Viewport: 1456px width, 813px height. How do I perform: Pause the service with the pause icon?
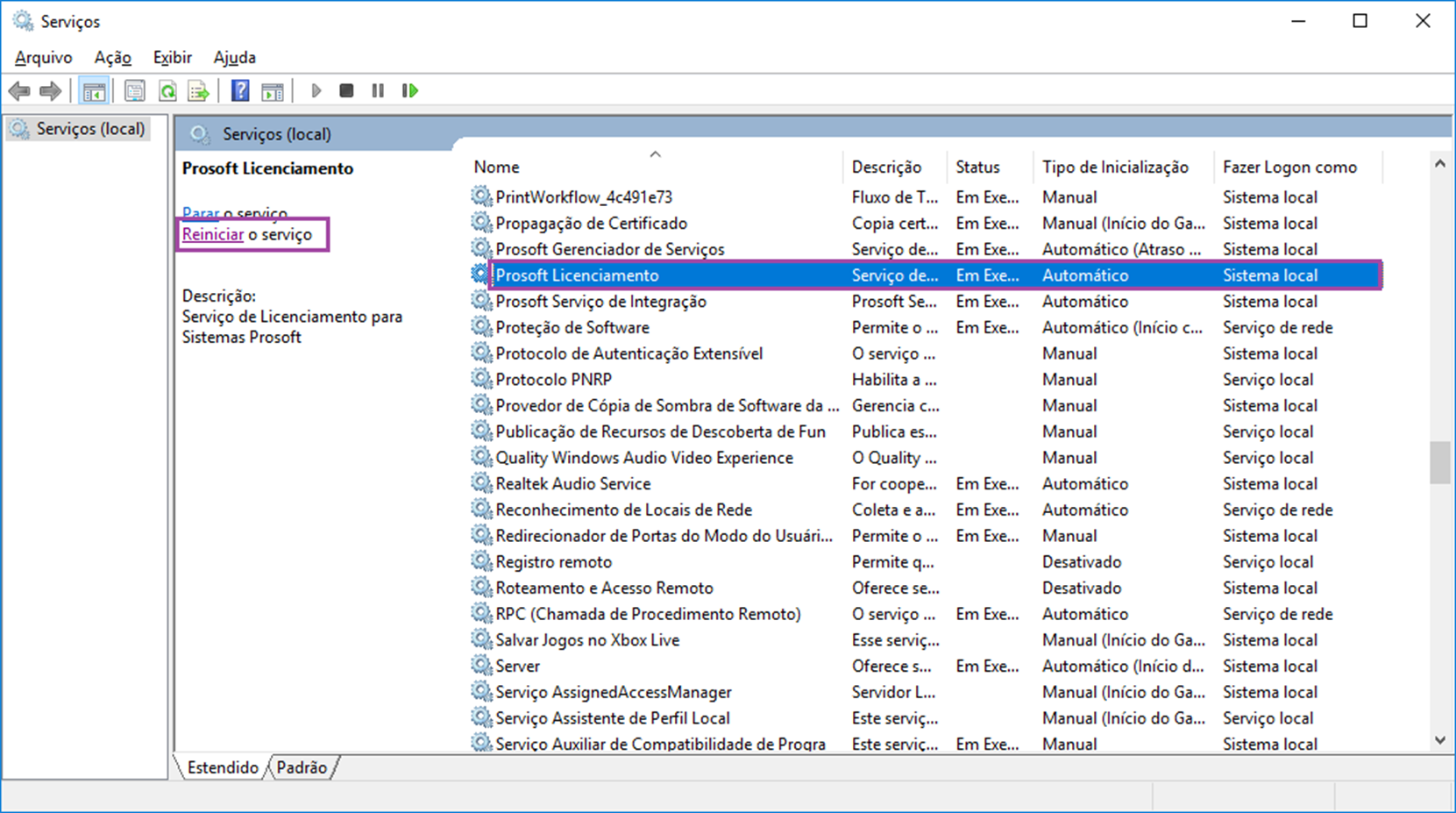point(378,90)
